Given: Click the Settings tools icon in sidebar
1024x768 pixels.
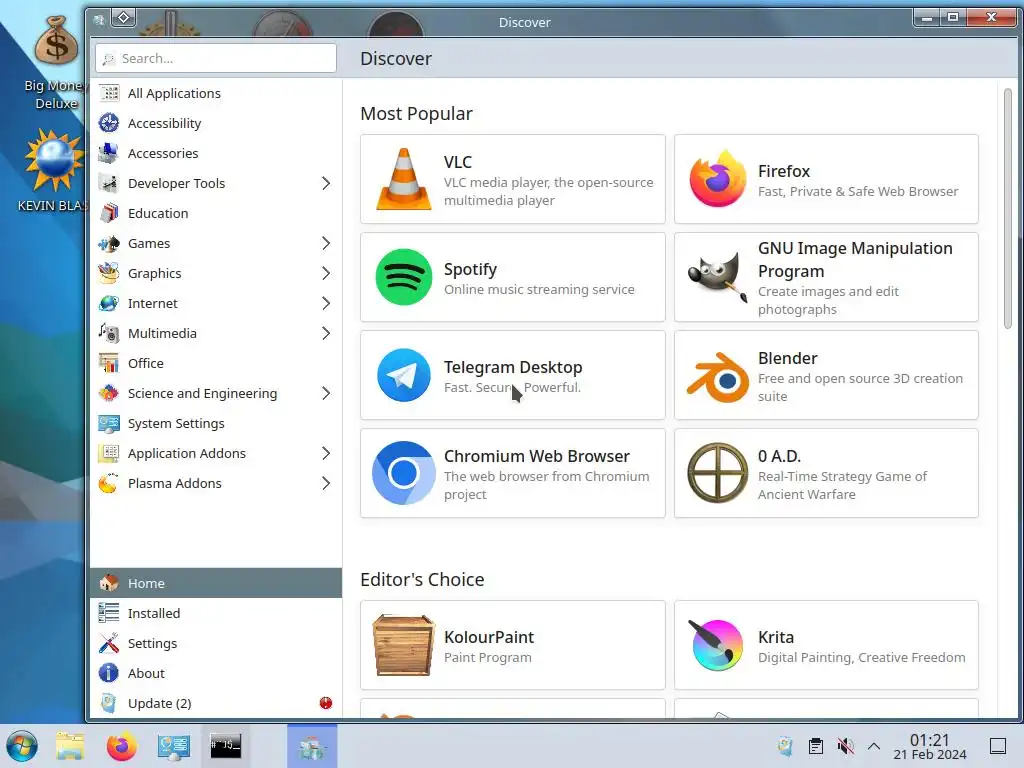Looking at the screenshot, I should [109, 643].
